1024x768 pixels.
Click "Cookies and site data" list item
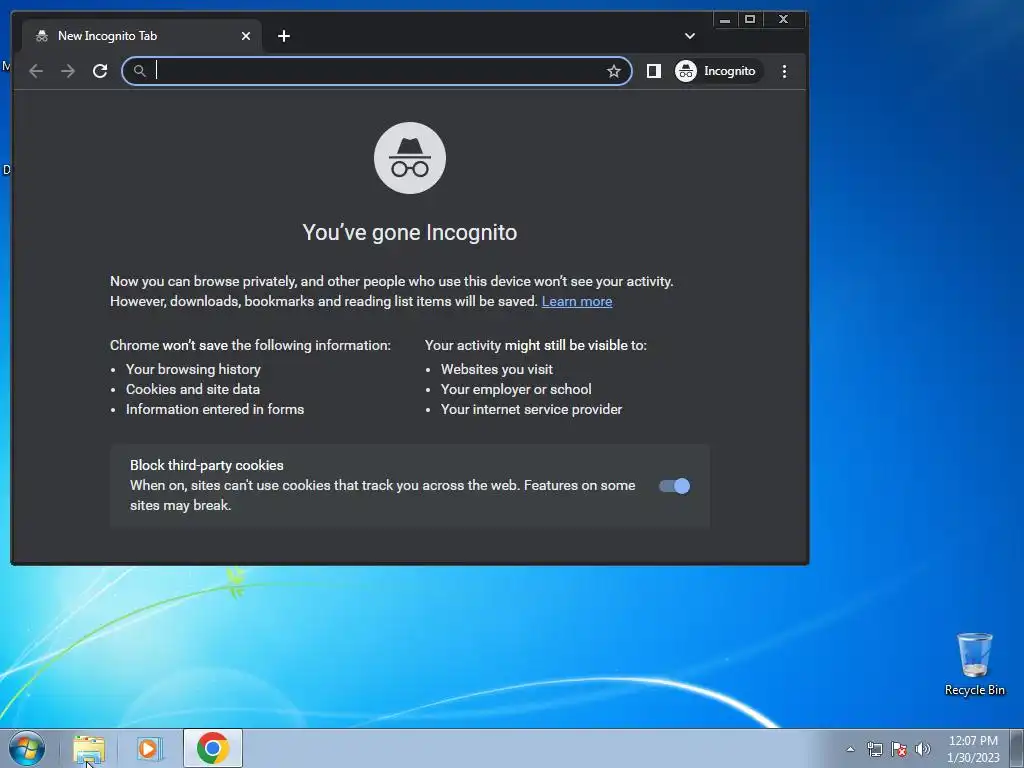193,389
